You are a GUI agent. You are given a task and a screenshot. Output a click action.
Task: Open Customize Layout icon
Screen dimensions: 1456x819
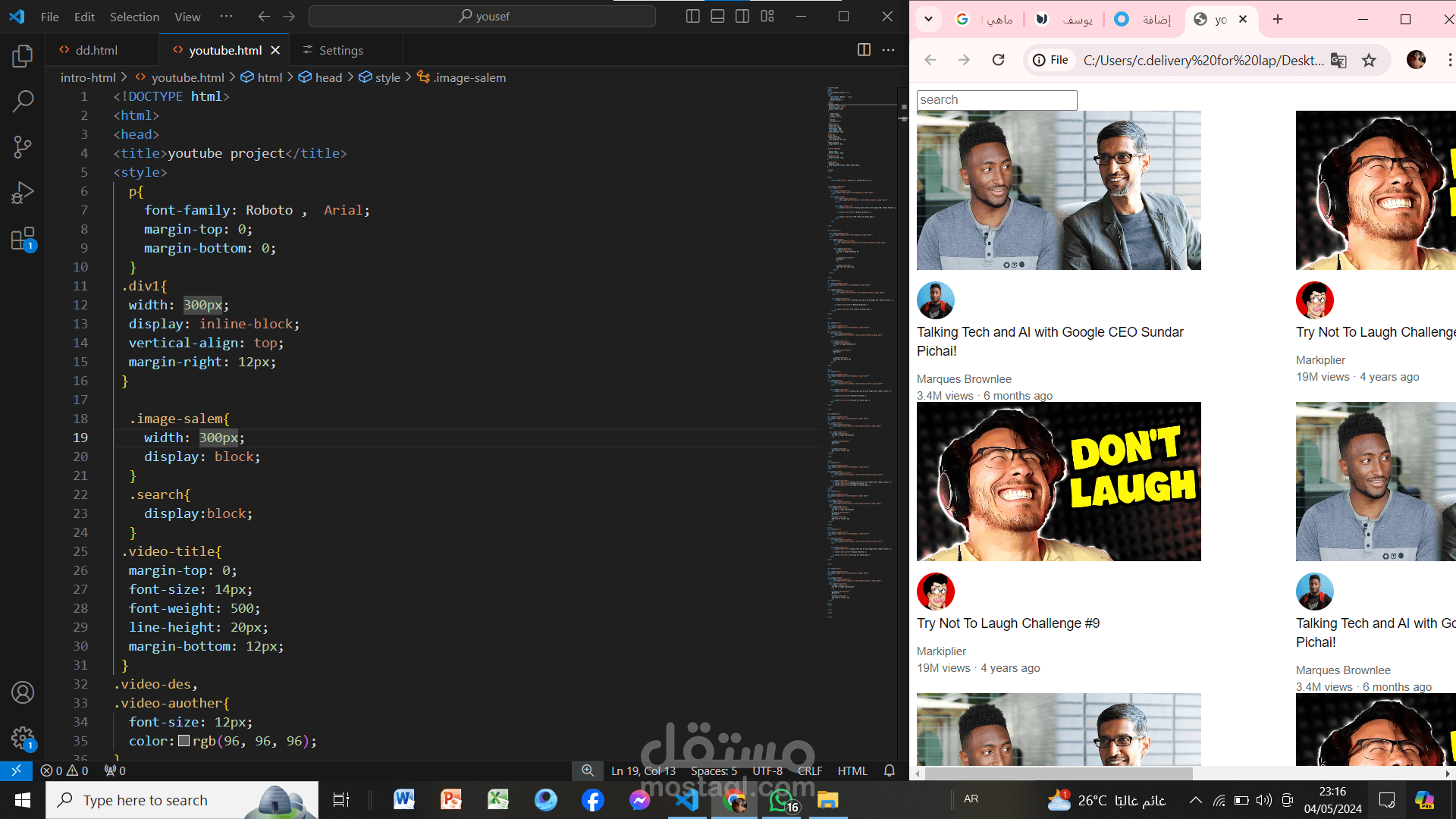[767, 16]
